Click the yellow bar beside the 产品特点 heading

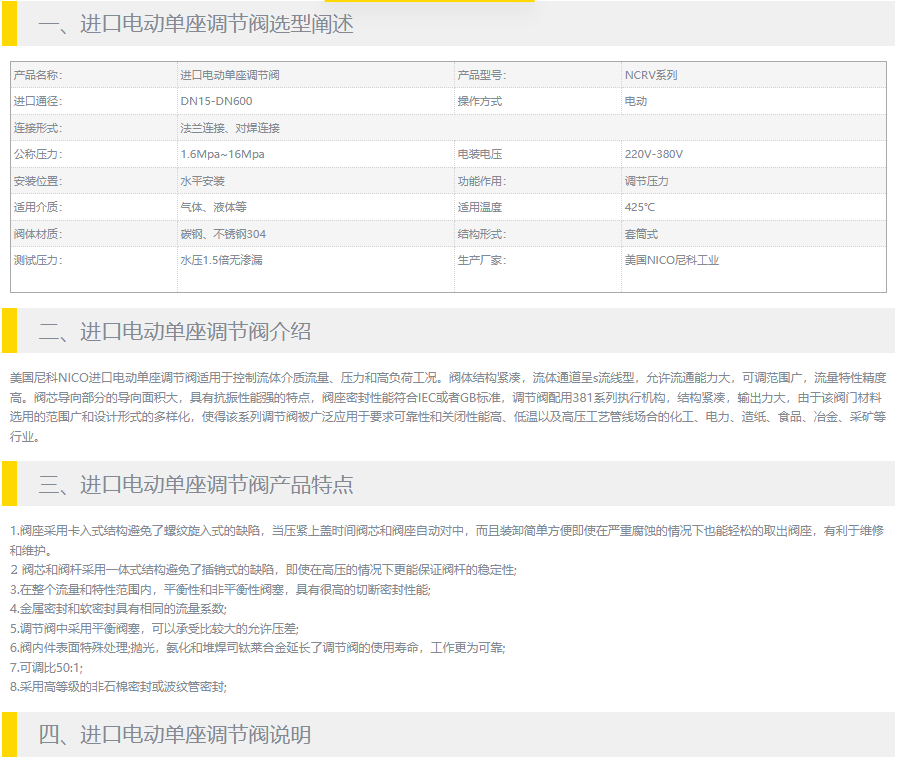9,484
